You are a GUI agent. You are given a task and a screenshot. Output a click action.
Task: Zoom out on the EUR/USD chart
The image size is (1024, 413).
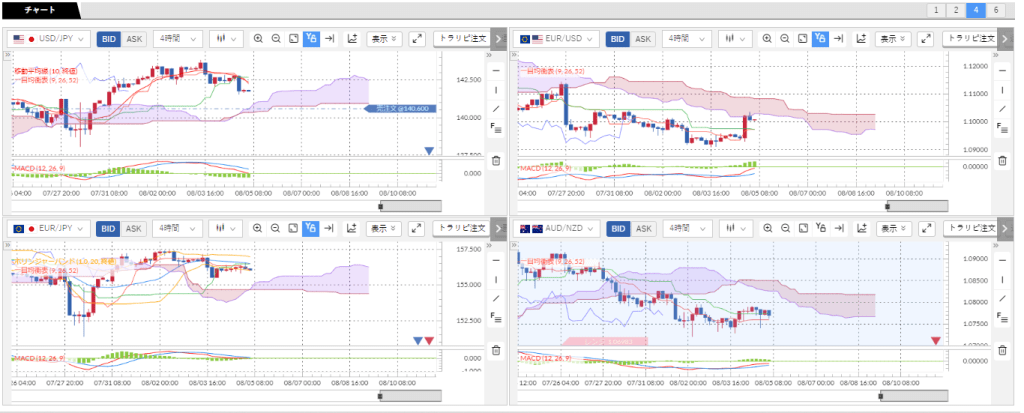coord(784,39)
